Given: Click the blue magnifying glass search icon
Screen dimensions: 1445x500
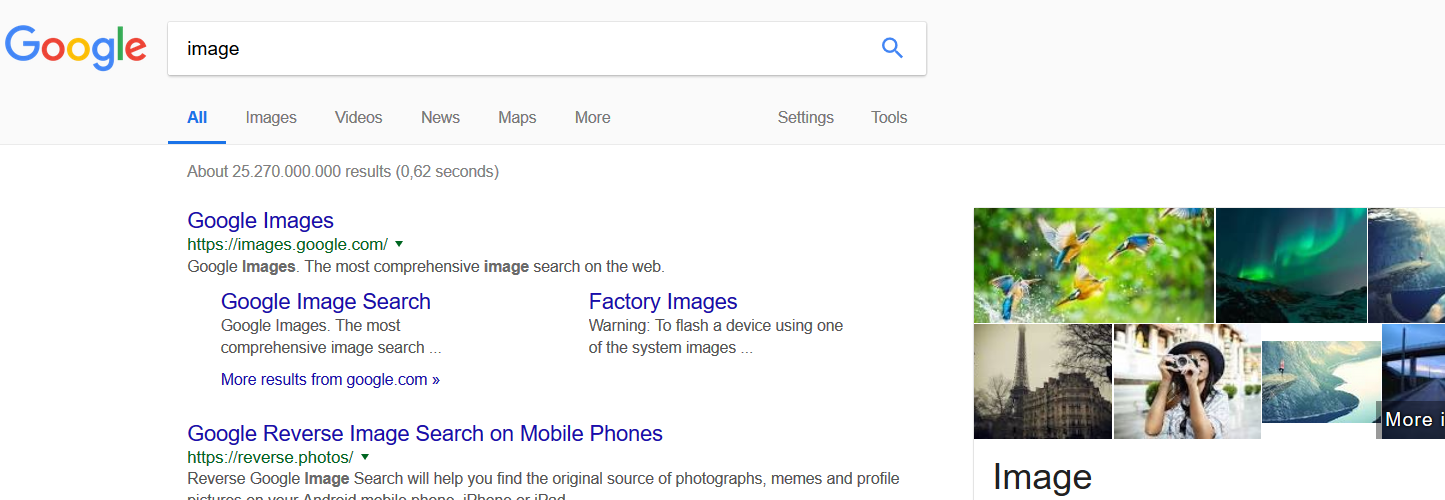Looking at the screenshot, I should click(x=892, y=48).
